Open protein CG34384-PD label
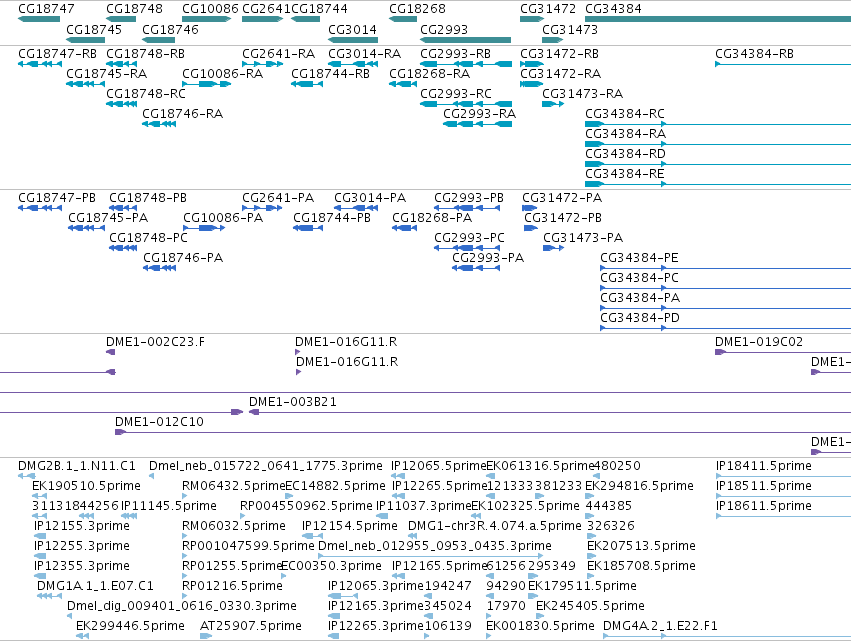This screenshot has width=851, height=641. [x=640, y=318]
